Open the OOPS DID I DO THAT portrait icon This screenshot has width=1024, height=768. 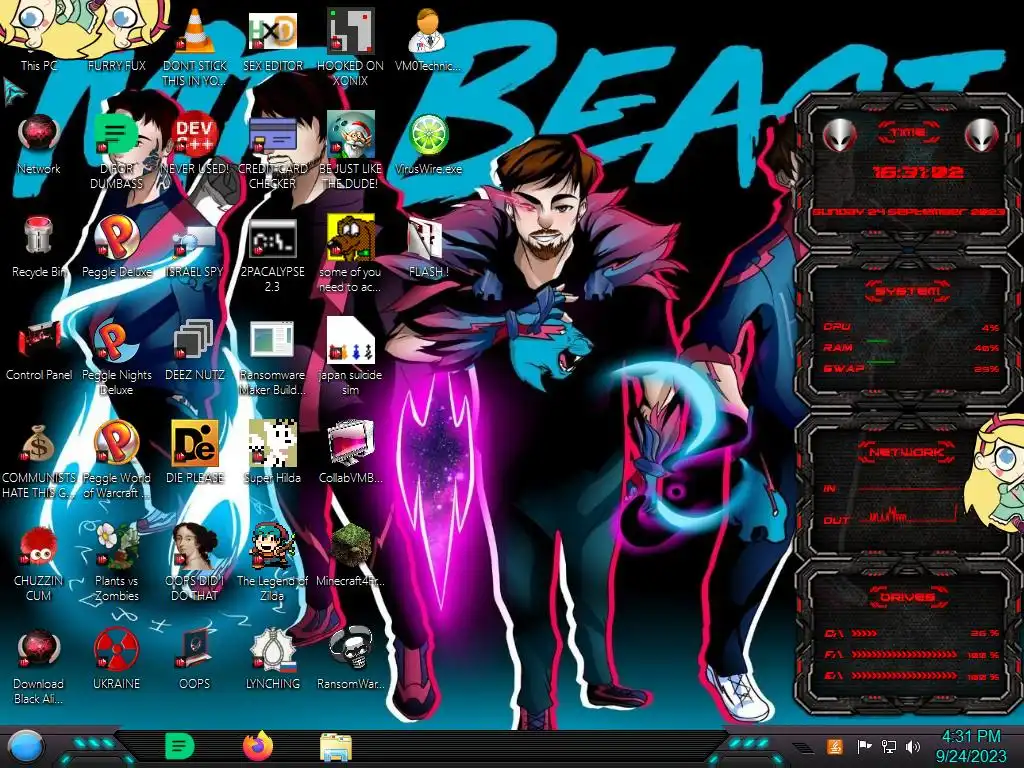195,562
